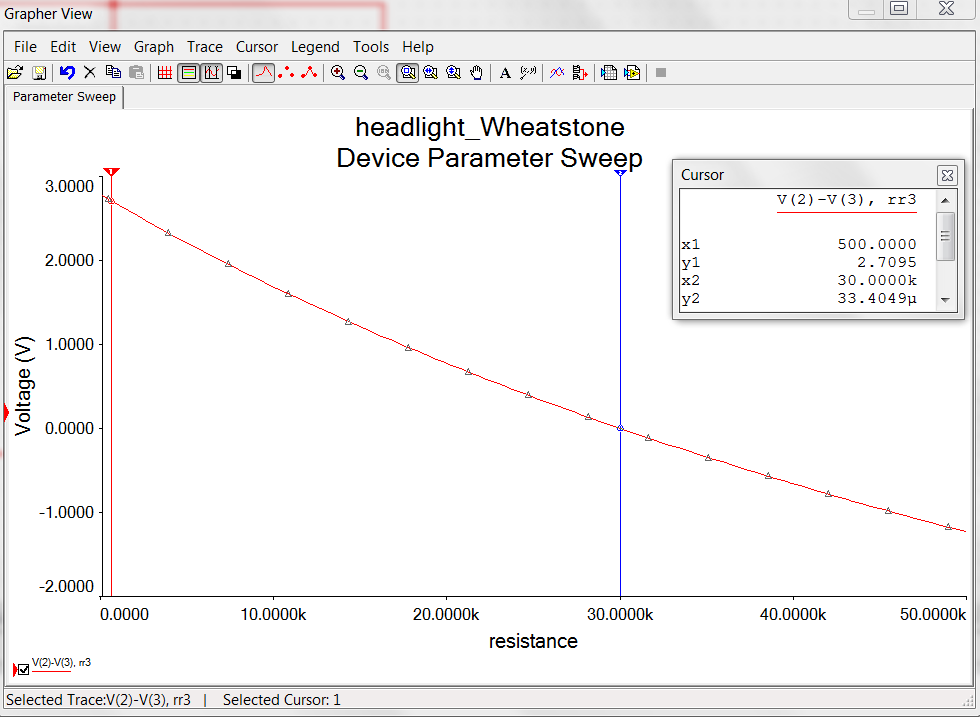This screenshot has width=980, height=717.
Task: Toggle the legend display icon
Action: [x=188, y=72]
